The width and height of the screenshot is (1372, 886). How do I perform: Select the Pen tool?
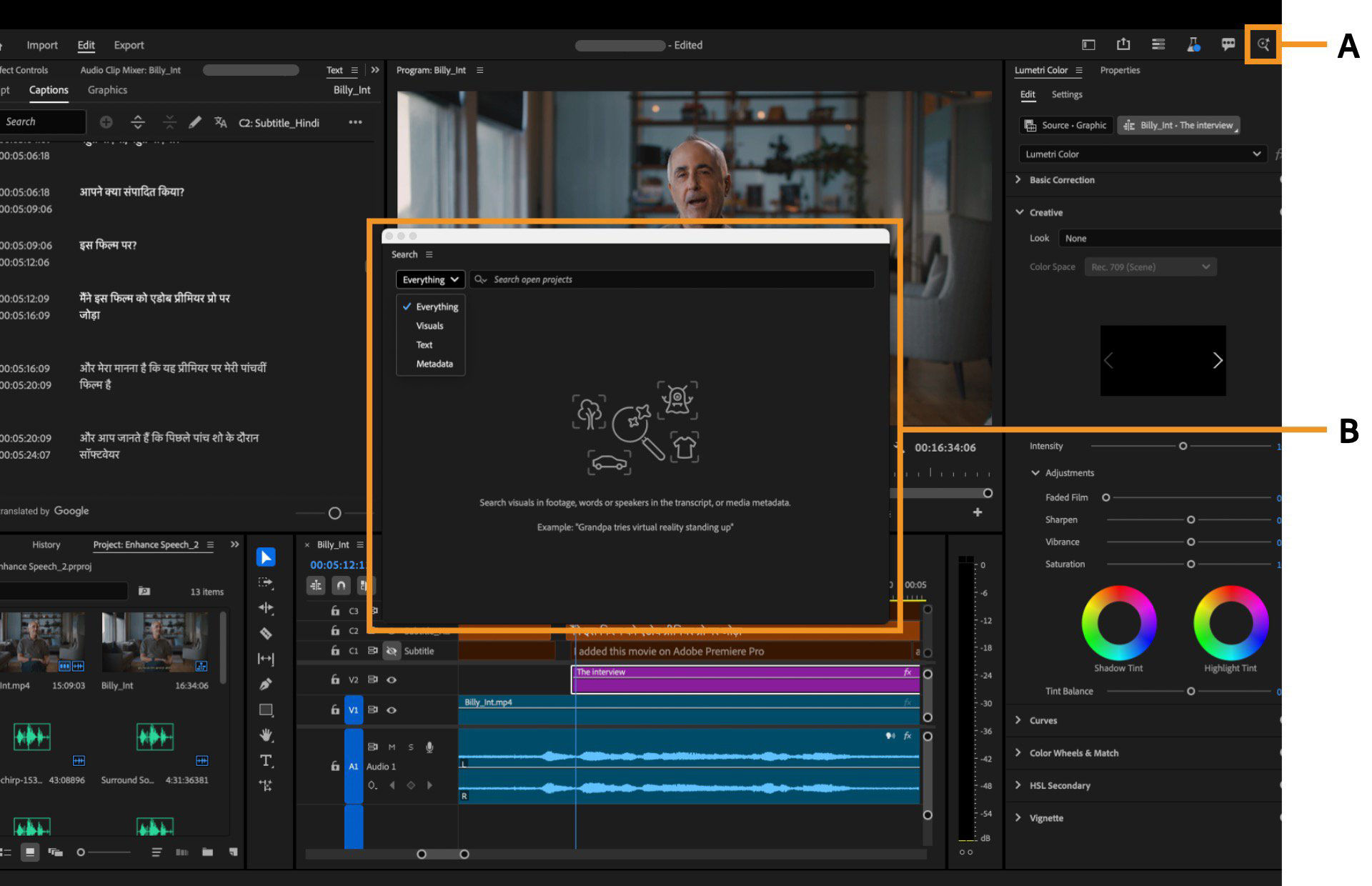point(266,684)
